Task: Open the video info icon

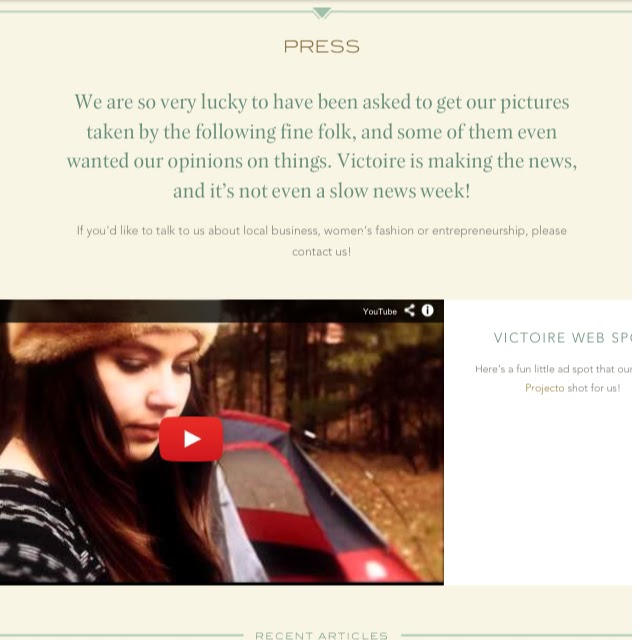Action: (x=427, y=311)
